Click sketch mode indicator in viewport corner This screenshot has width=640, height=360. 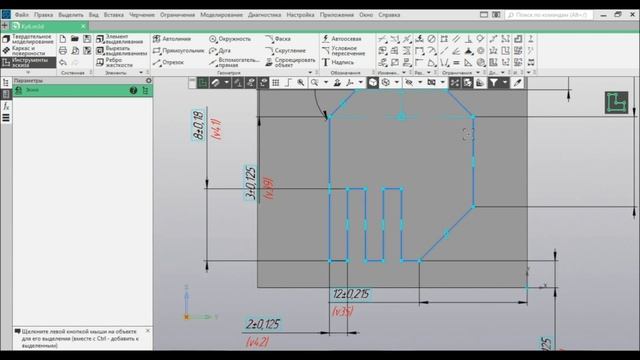point(616,102)
